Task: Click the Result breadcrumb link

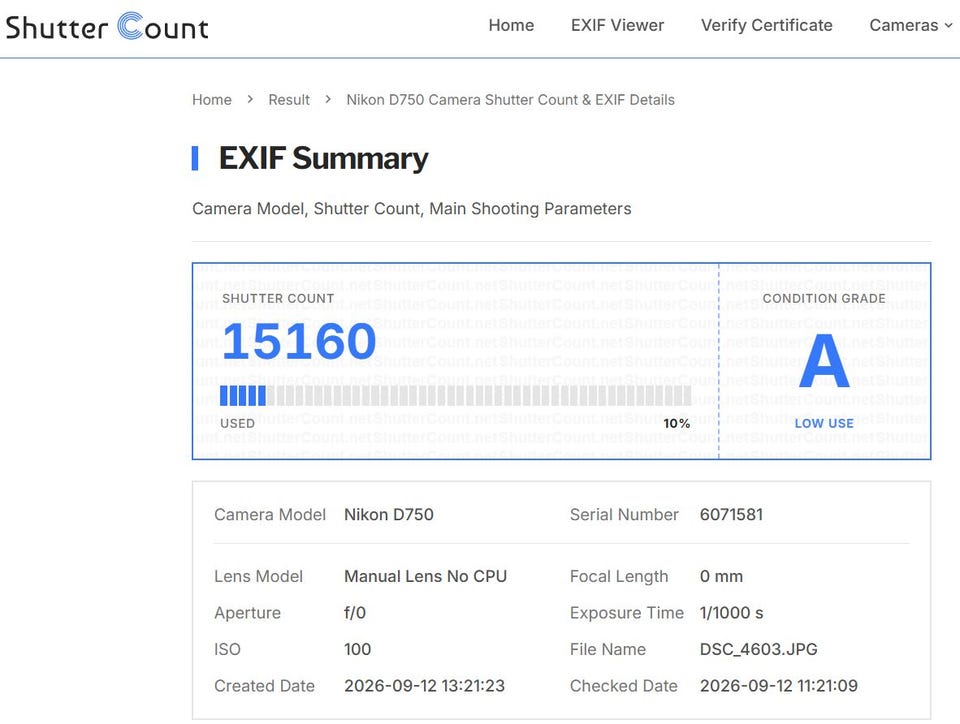Action: 289,100
